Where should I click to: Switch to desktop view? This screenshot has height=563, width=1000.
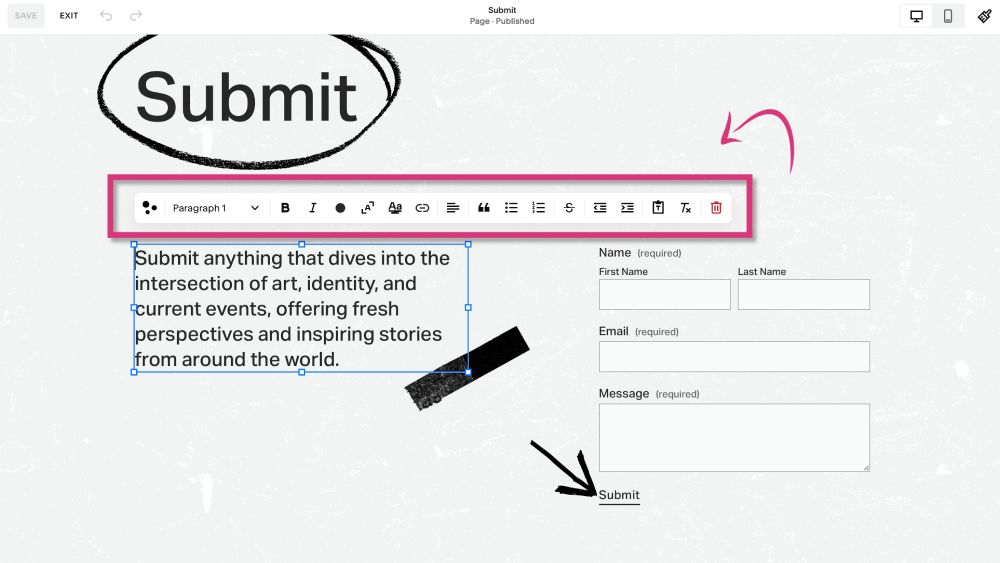tap(916, 17)
